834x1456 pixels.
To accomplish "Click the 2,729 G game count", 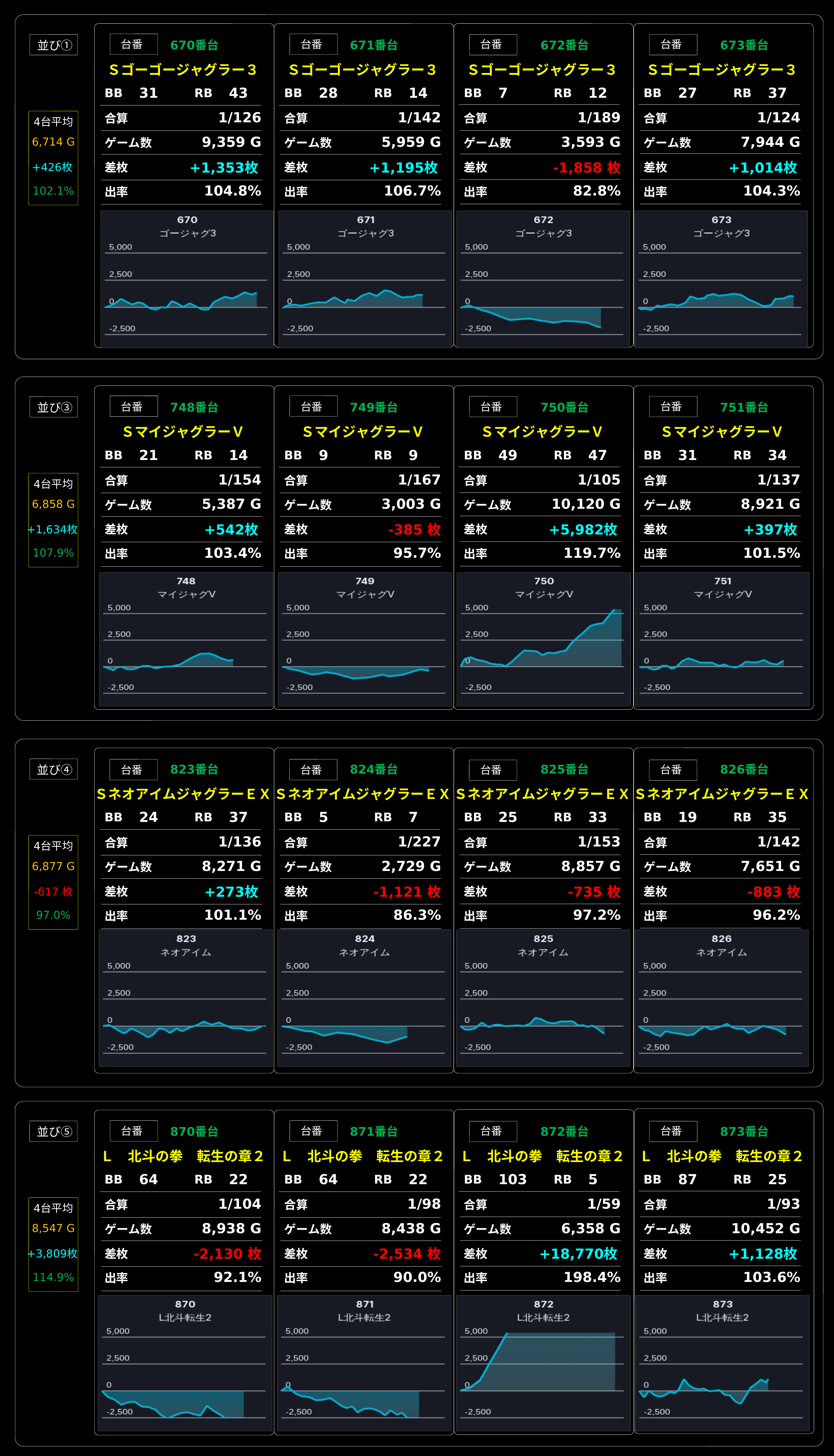I will coord(411,866).
